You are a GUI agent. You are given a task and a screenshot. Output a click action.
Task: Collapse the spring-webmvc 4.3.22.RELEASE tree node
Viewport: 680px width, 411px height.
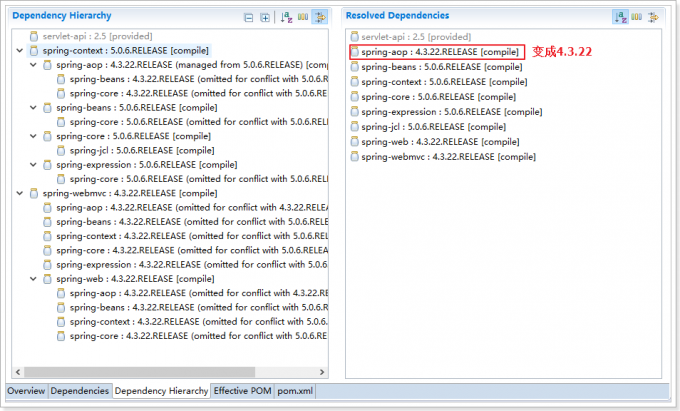(21, 193)
